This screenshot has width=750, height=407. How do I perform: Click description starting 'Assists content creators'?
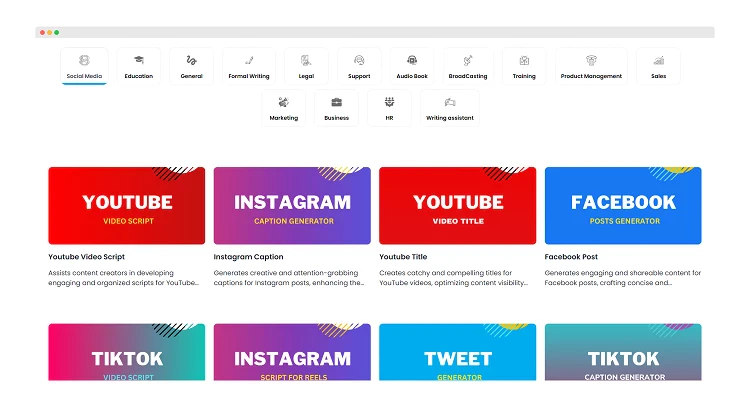(123, 278)
